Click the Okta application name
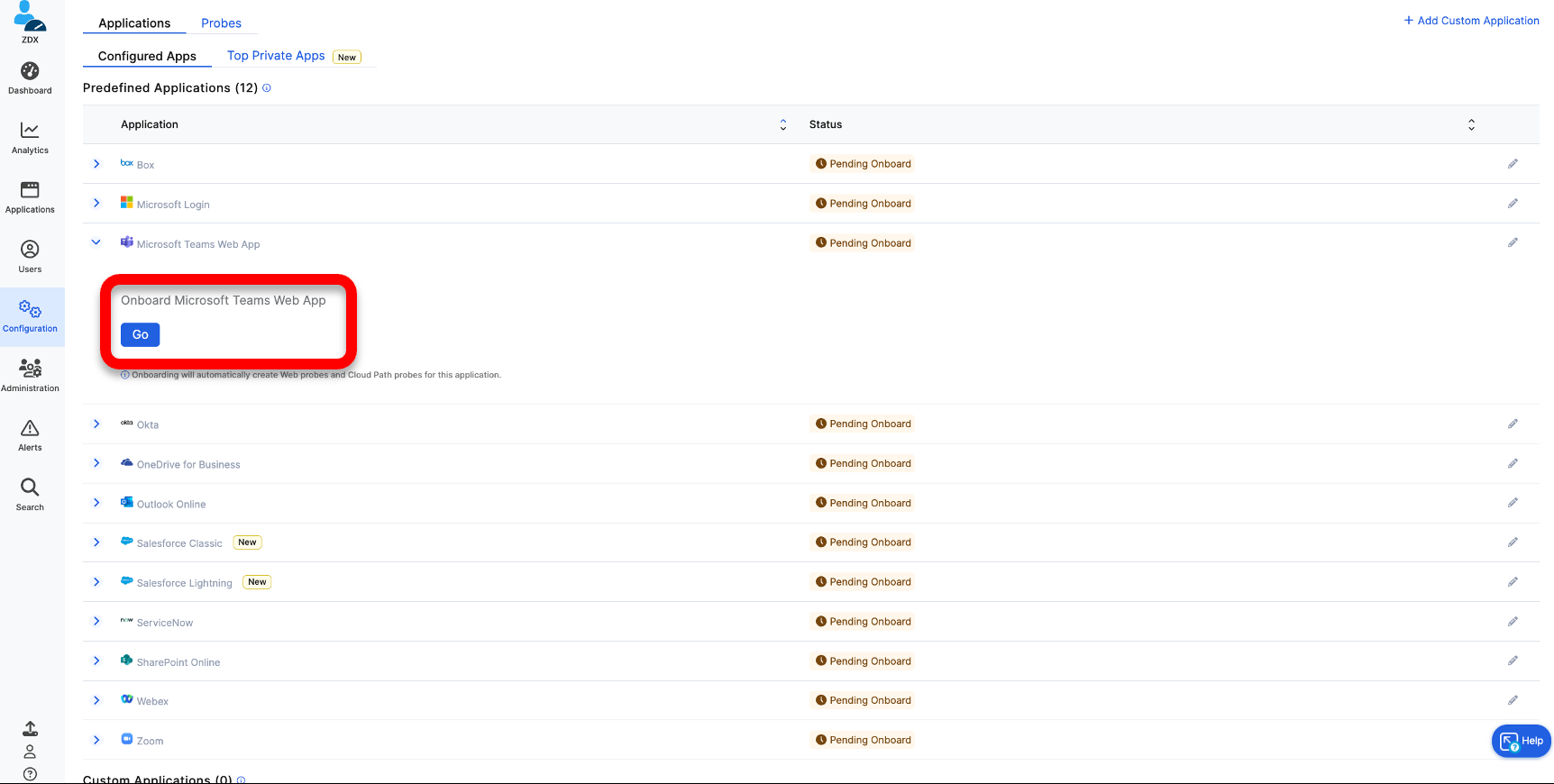This screenshot has height=784, width=1554. pos(148,424)
